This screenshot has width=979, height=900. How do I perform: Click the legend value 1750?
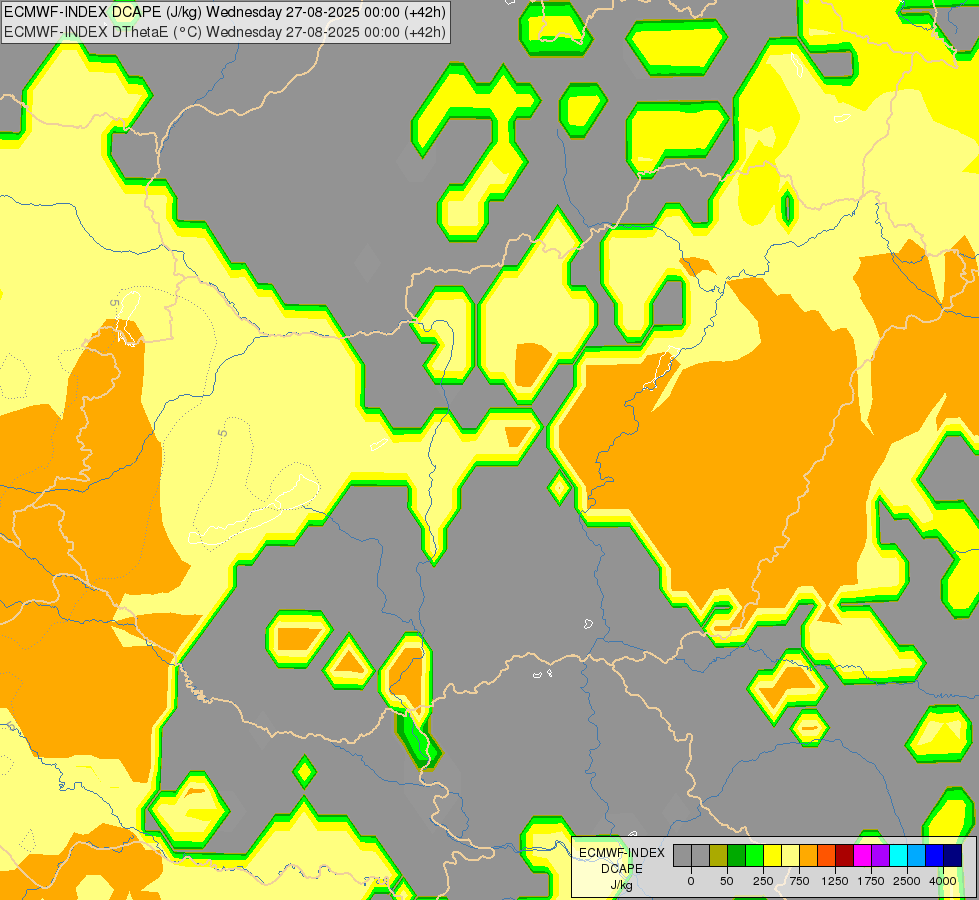pos(871,881)
